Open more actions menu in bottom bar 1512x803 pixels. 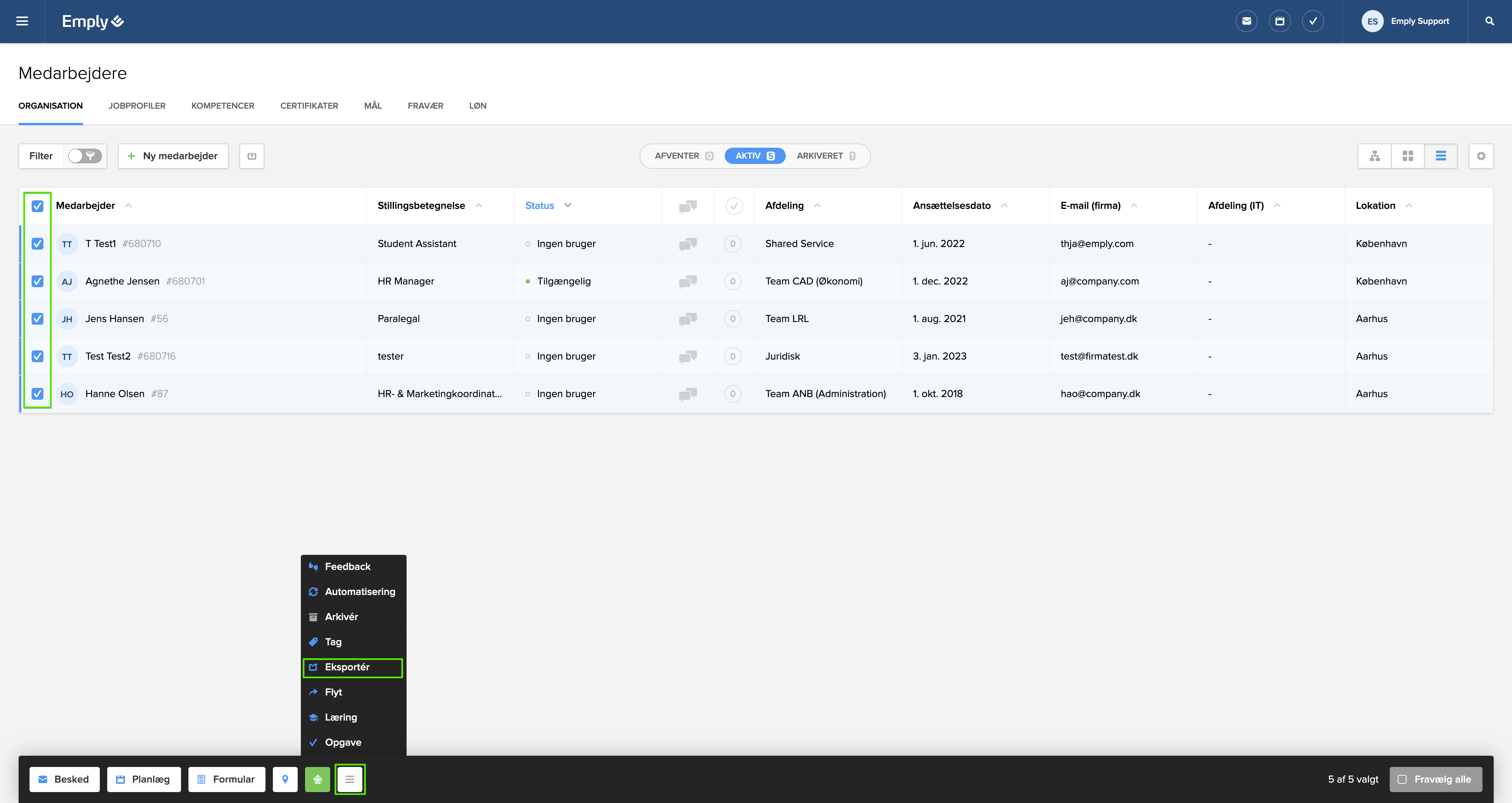click(350, 779)
